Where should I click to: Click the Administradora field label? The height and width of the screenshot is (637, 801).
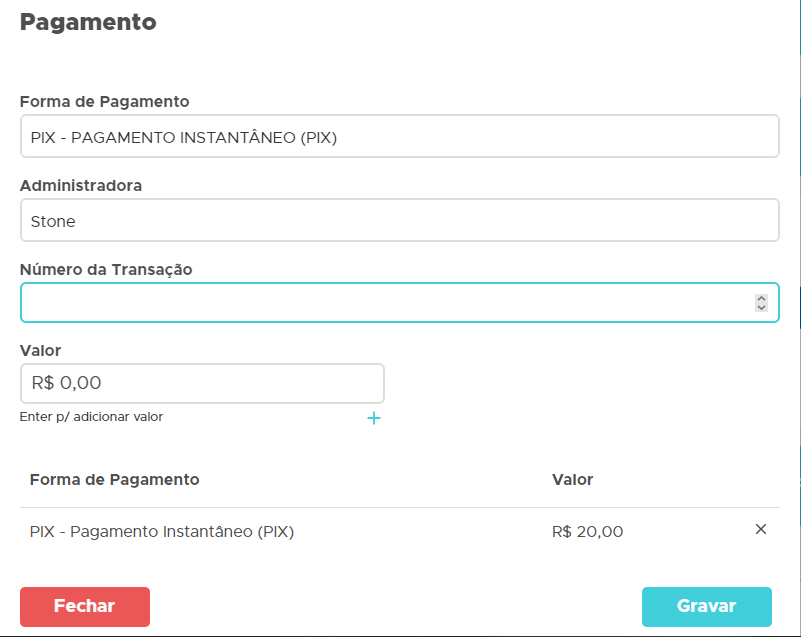click(81, 186)
